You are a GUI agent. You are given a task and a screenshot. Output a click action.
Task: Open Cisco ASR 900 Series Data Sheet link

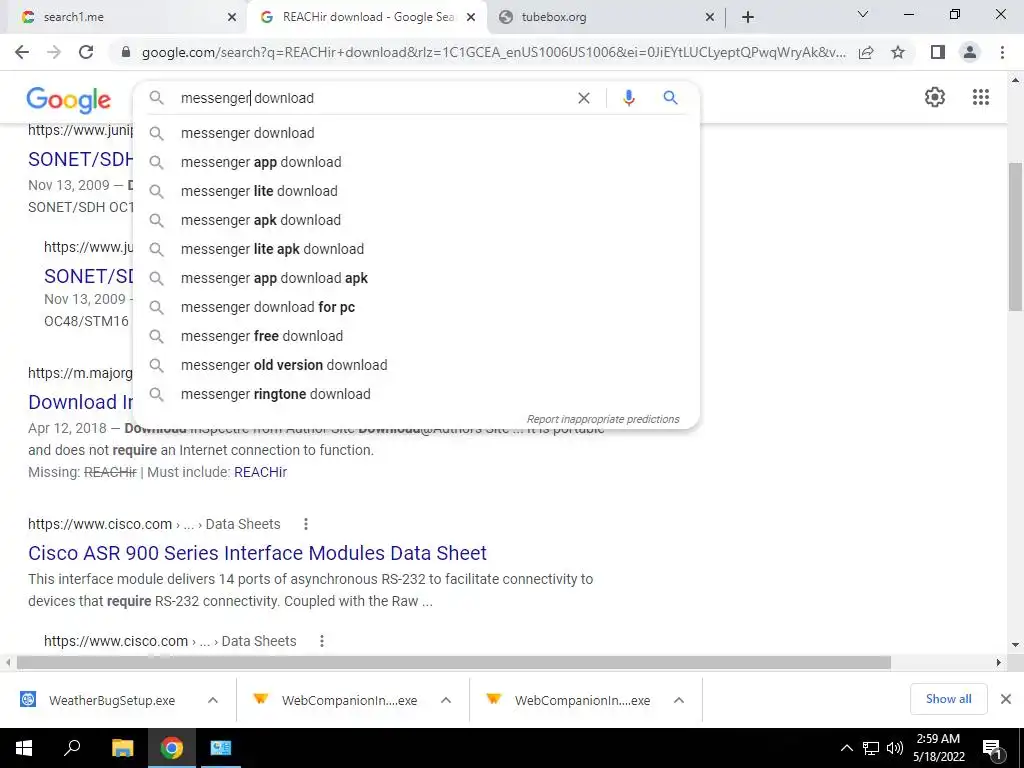(257, 553)
